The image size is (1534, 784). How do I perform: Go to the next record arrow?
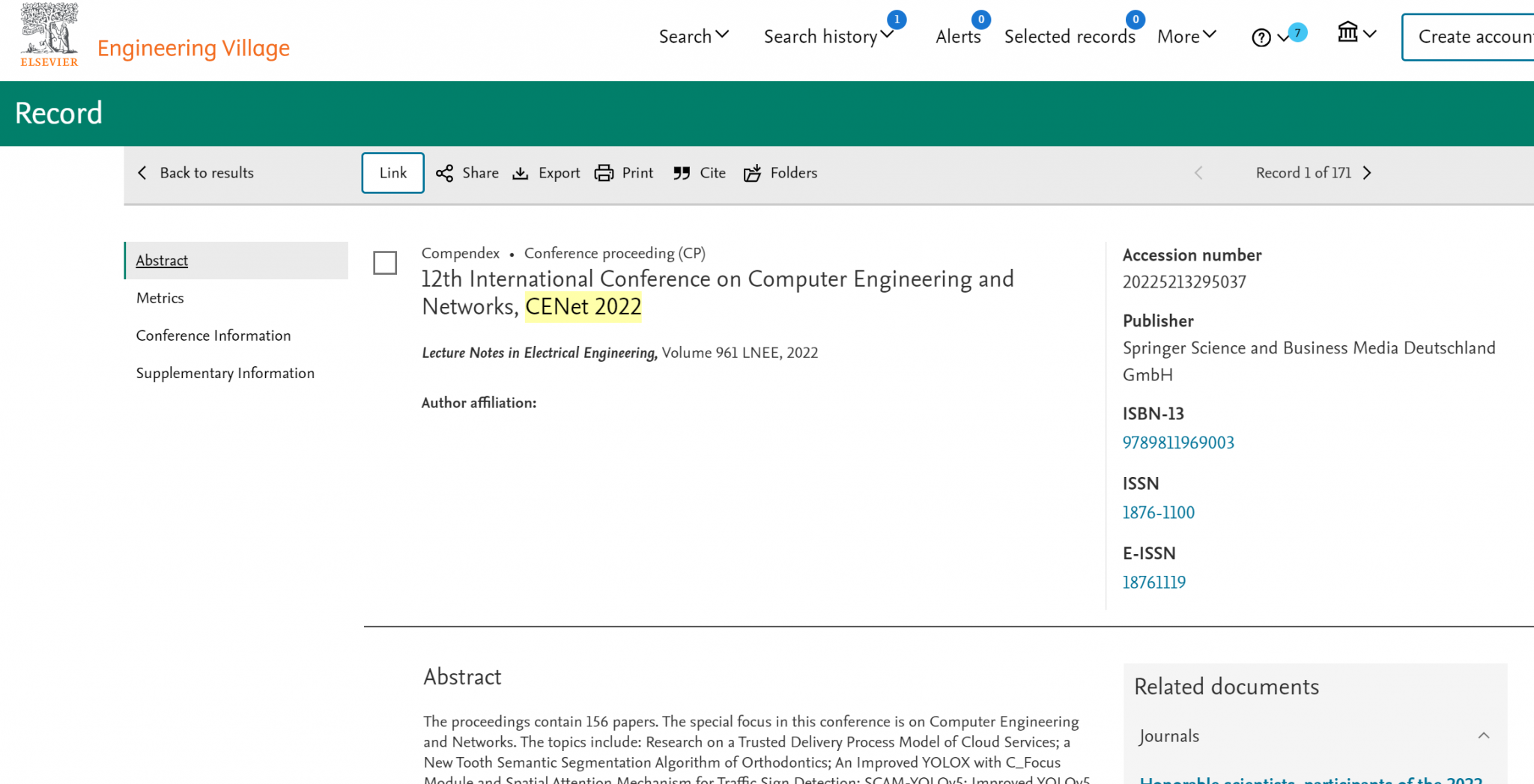(x=1368, y=173)
